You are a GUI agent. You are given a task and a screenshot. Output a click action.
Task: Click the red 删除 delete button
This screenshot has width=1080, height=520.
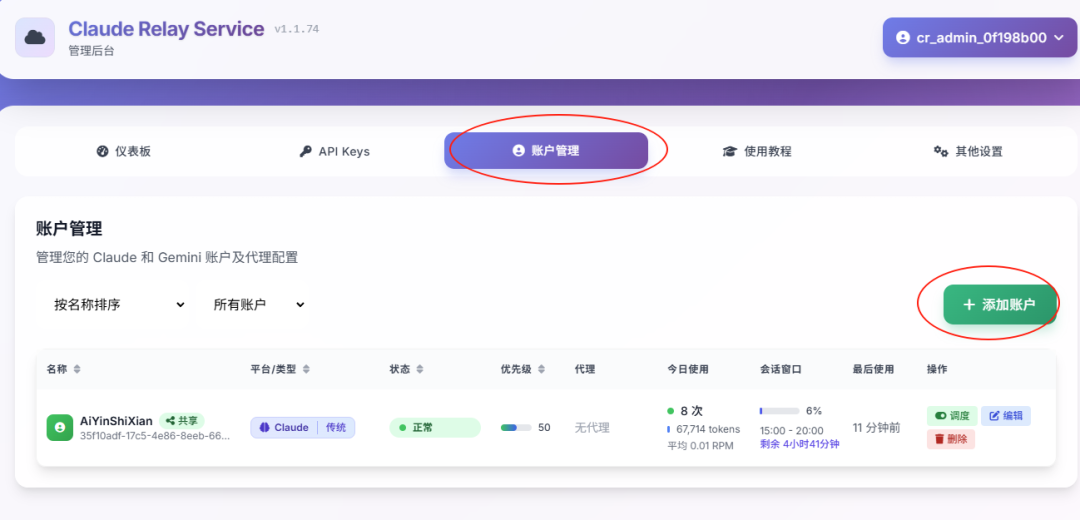[951, 439]
